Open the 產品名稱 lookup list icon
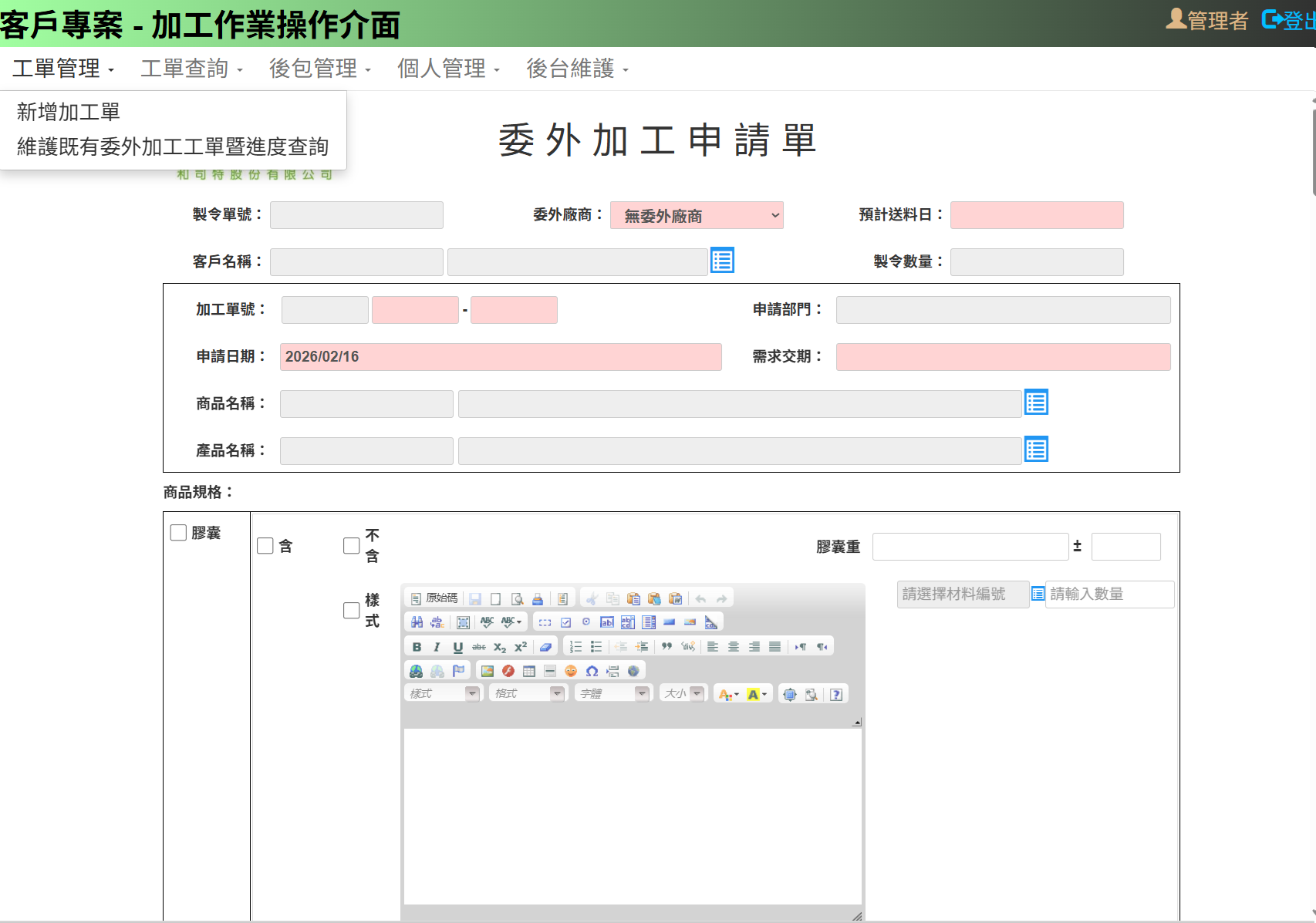Screen dimensions: 1316x923 pyautogui.click(x=1036, y=449)
